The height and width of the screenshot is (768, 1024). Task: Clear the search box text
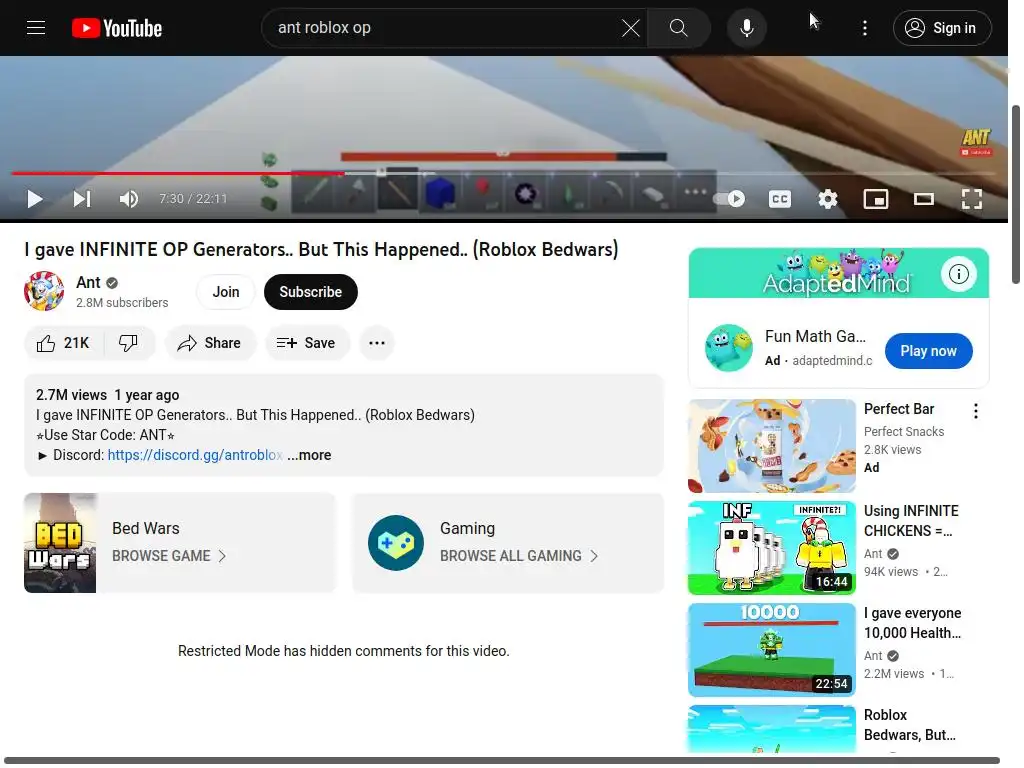pos(630,28)
